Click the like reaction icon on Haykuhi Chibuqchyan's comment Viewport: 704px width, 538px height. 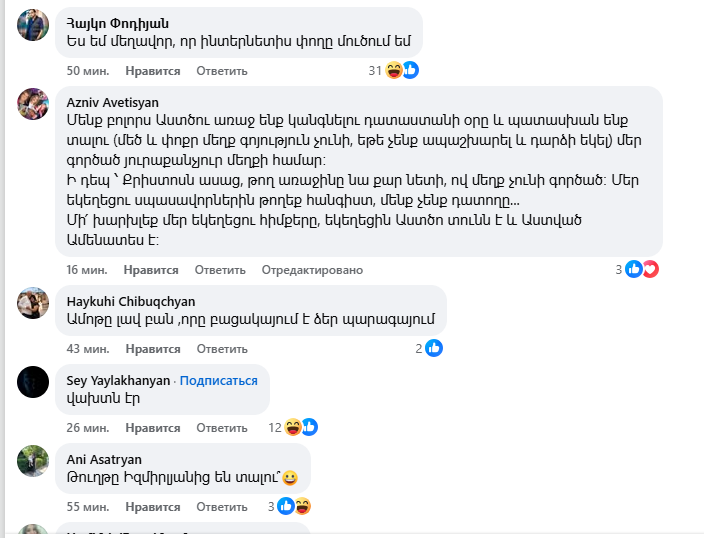434,348
